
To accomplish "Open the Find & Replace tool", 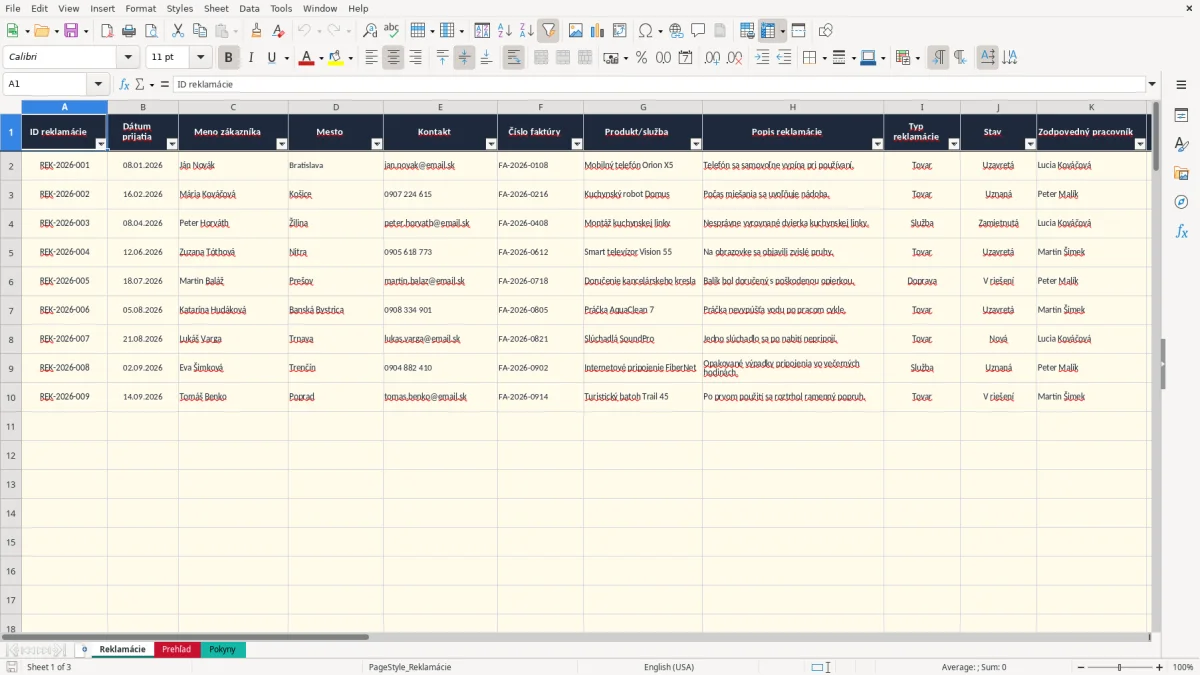I will (370, 31).
